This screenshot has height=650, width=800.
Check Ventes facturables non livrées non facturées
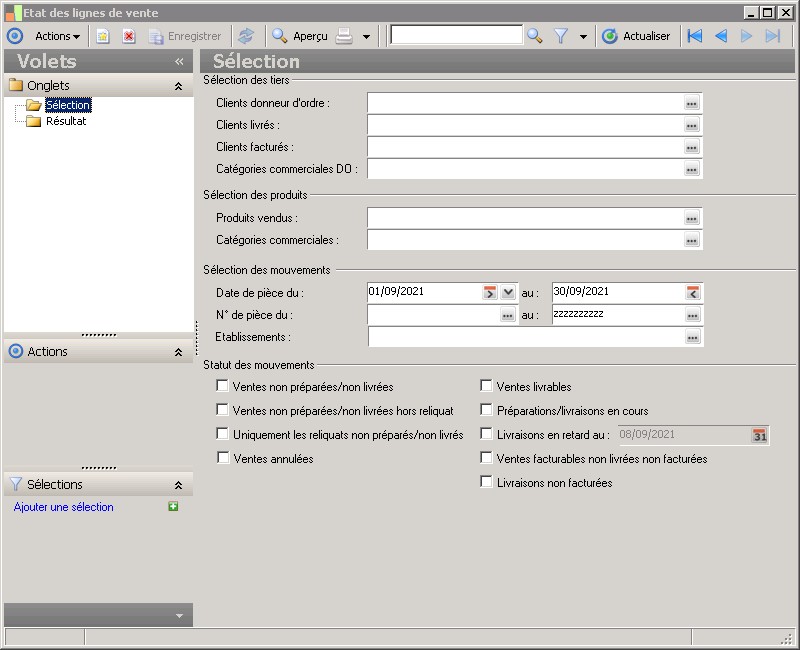pos(486,458)
